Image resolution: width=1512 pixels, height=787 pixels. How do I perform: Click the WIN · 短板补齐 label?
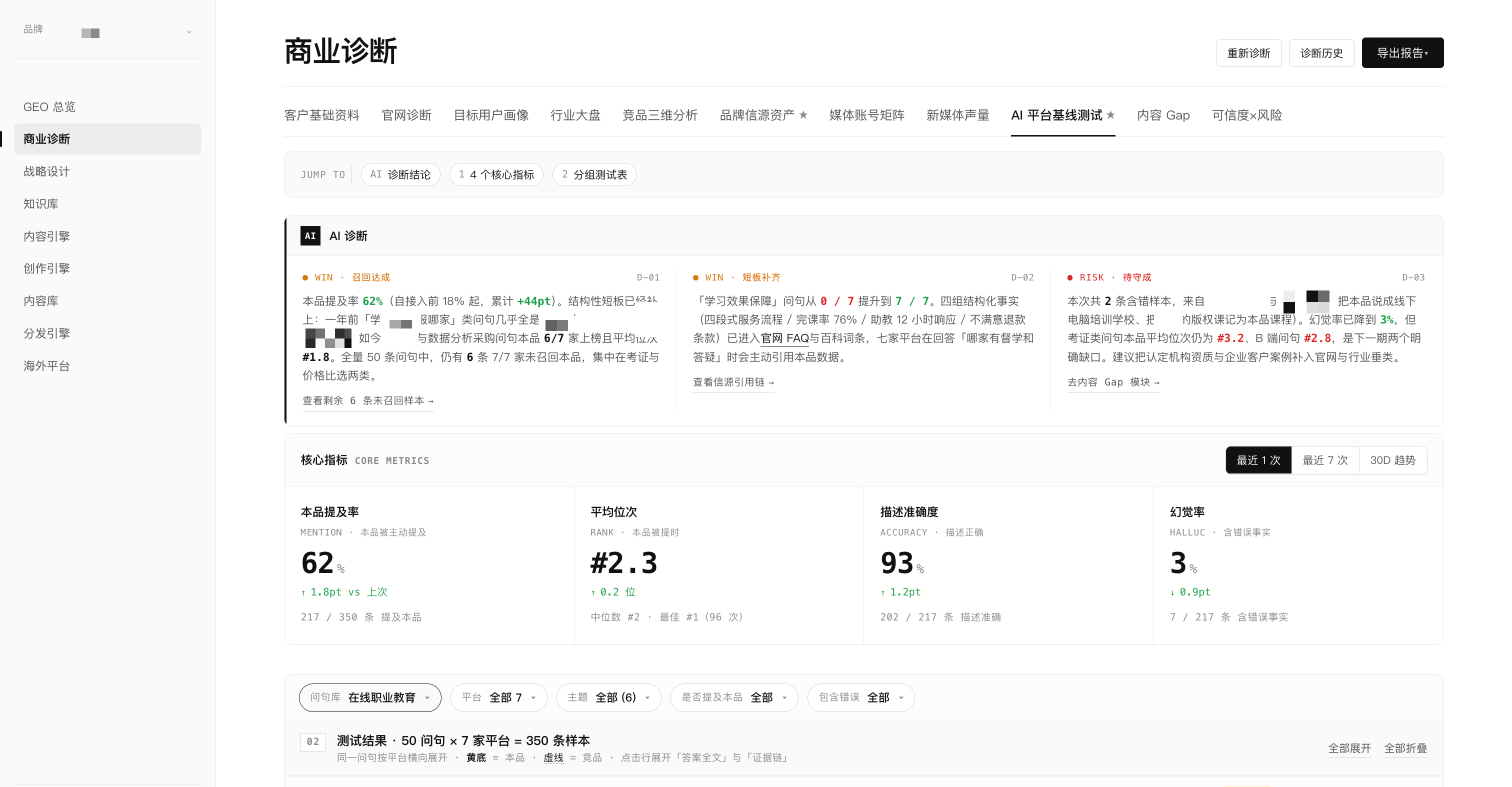(736, 277)
